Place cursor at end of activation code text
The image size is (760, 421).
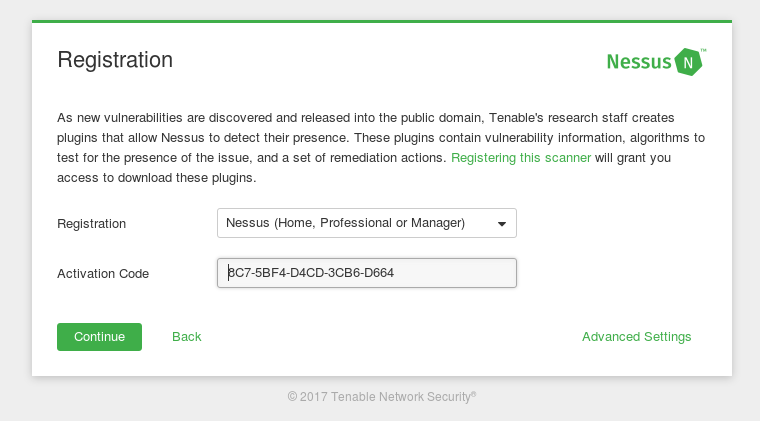coord(395,273)
